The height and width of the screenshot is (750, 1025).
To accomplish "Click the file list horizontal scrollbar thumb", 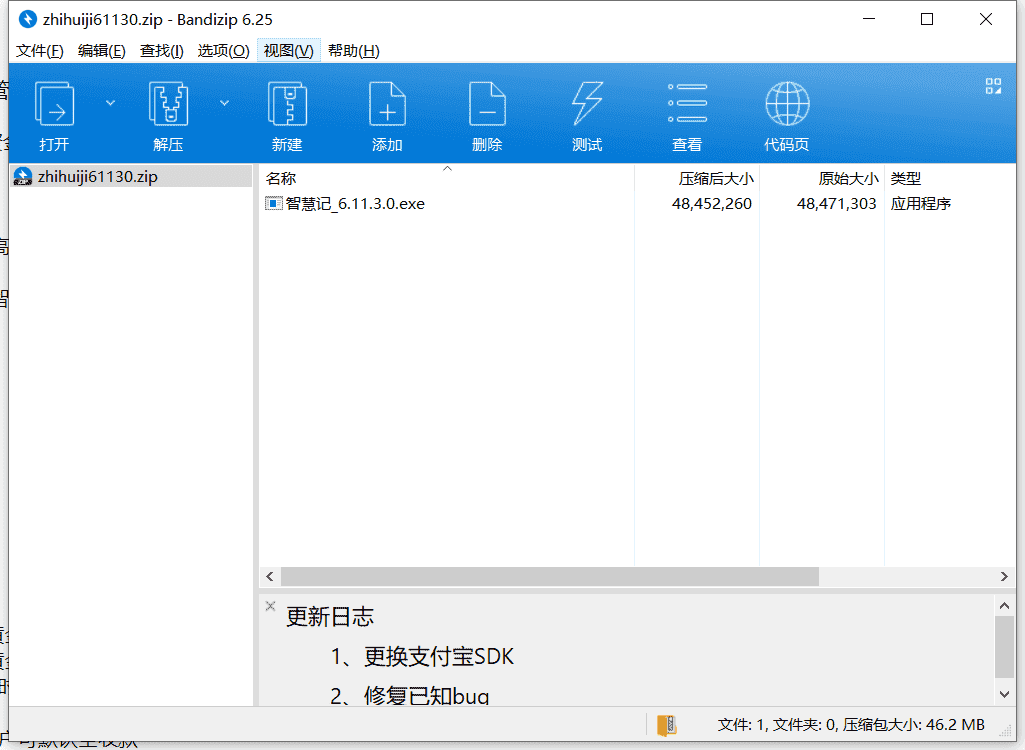I will 550,577.
